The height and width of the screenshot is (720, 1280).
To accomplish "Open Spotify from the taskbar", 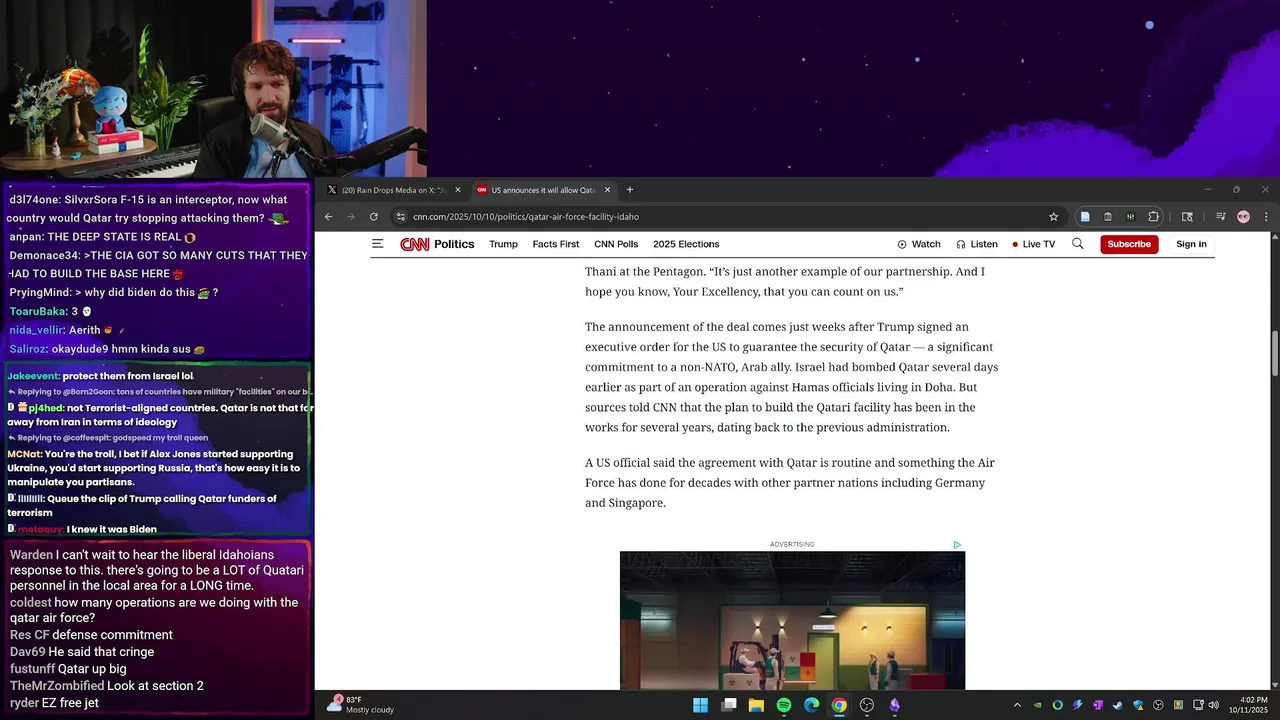I will coord(784,705).
